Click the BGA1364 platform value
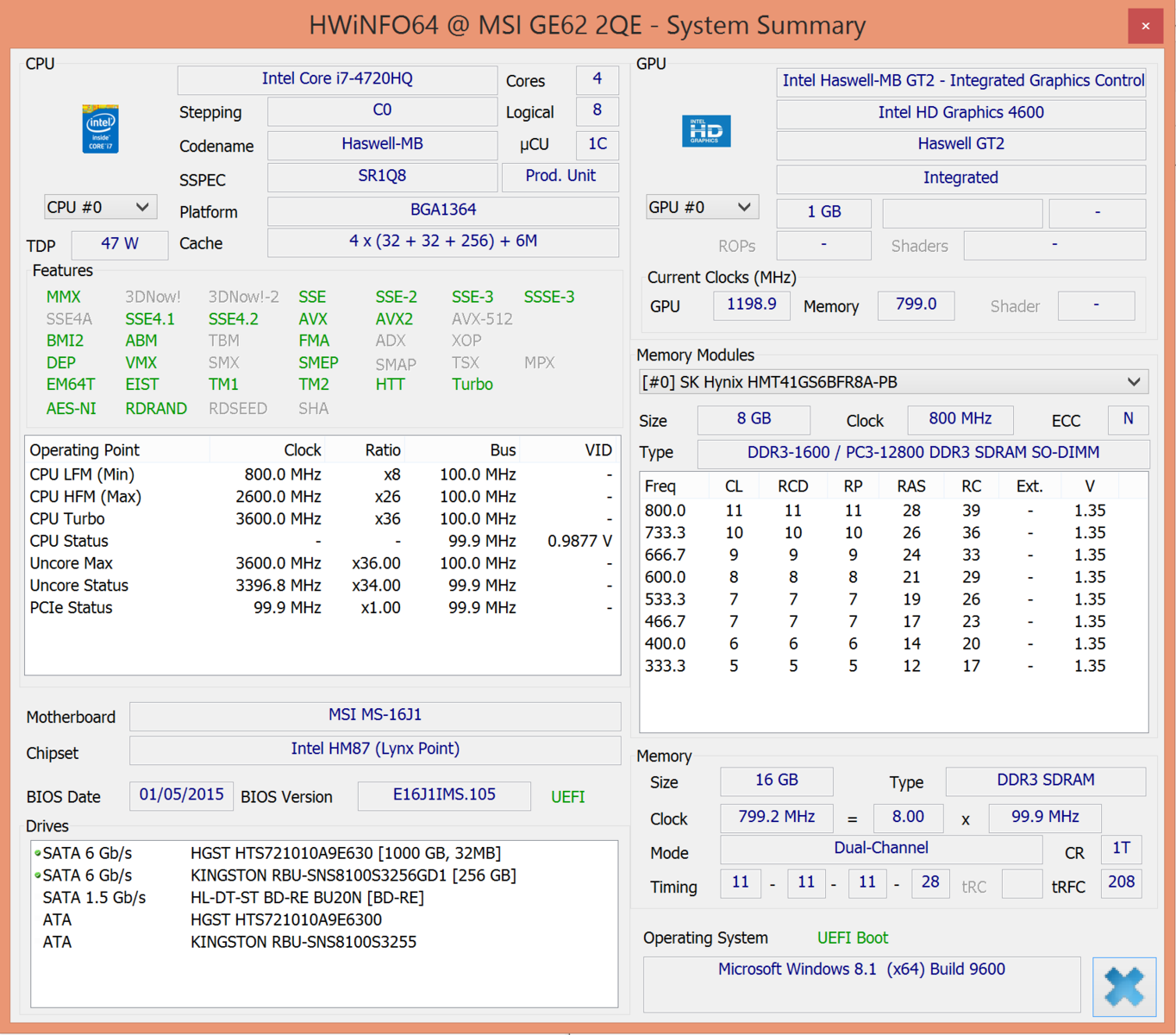Screen dimensions: 1176x1035 pyautogui.click(x=443, y=210)
